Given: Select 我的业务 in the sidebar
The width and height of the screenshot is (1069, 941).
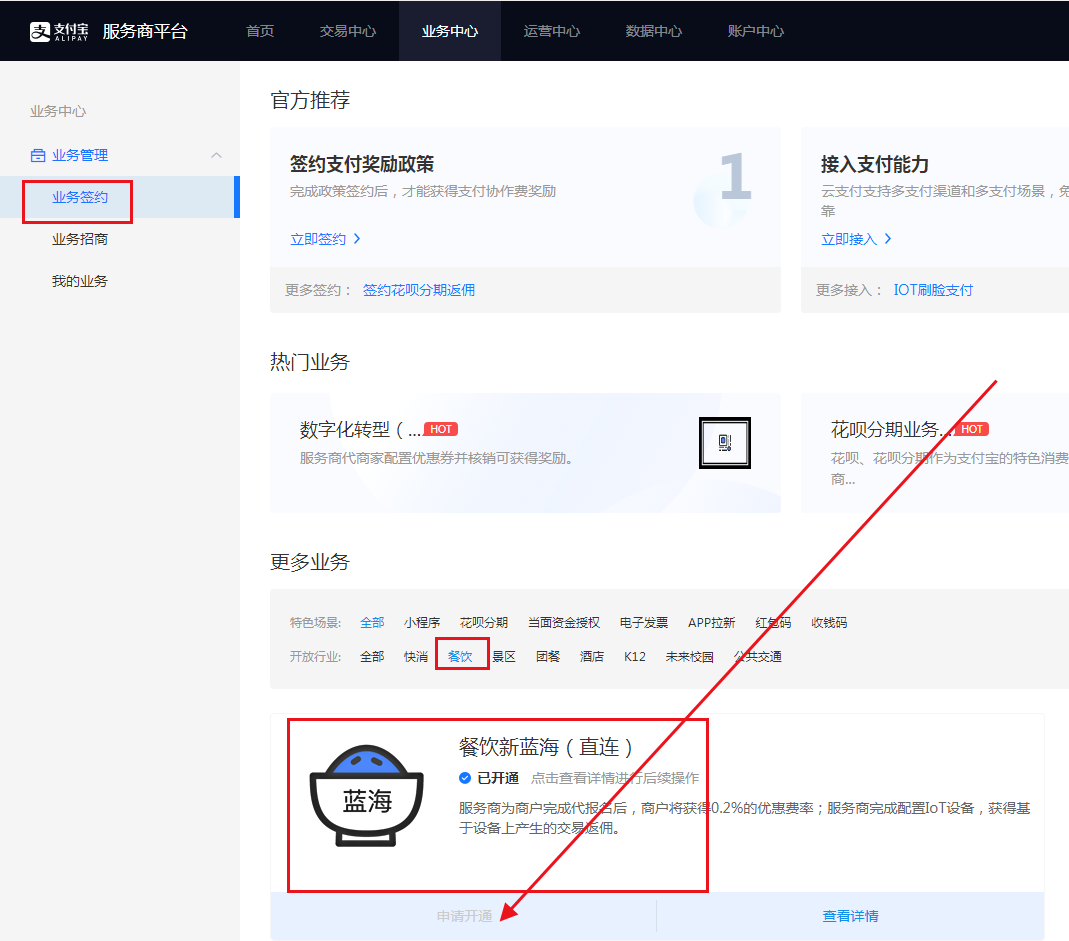Looking at the screenshot, I should (x=80, y=281).
